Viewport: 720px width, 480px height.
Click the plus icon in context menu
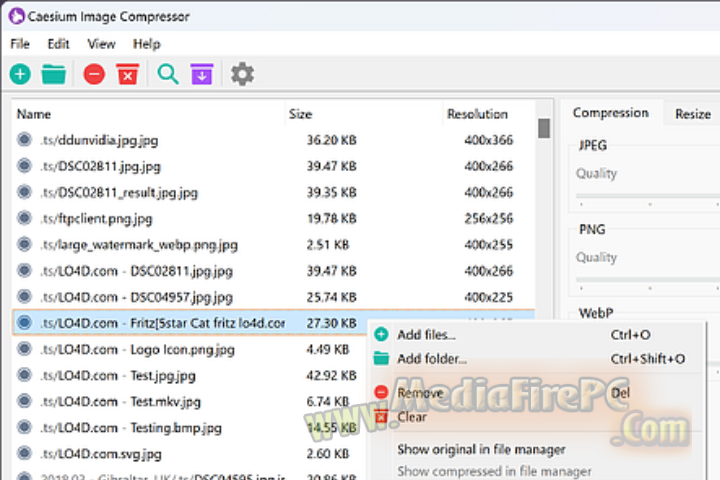(381, 334)
